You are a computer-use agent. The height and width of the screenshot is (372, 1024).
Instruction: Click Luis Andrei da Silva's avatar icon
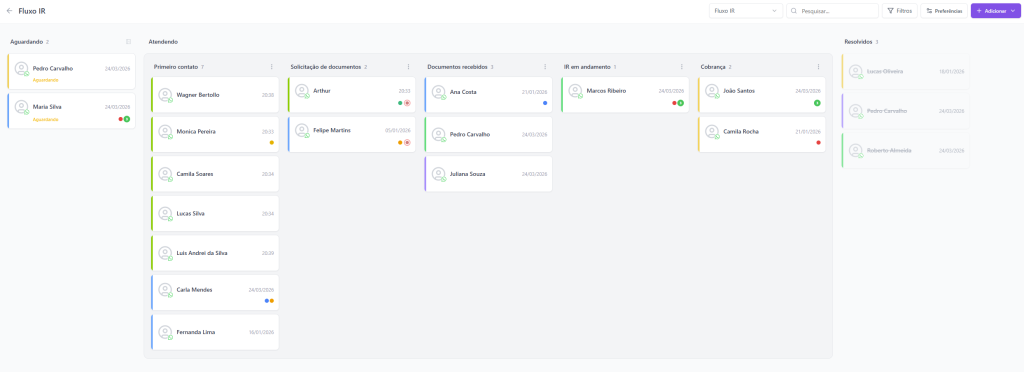(165, 253)
